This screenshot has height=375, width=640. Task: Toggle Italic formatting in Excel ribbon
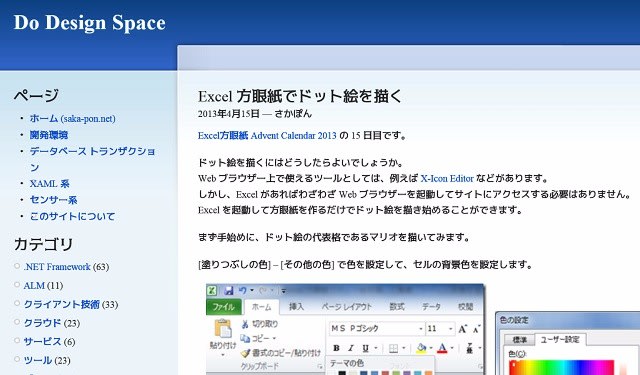(351, 348)
